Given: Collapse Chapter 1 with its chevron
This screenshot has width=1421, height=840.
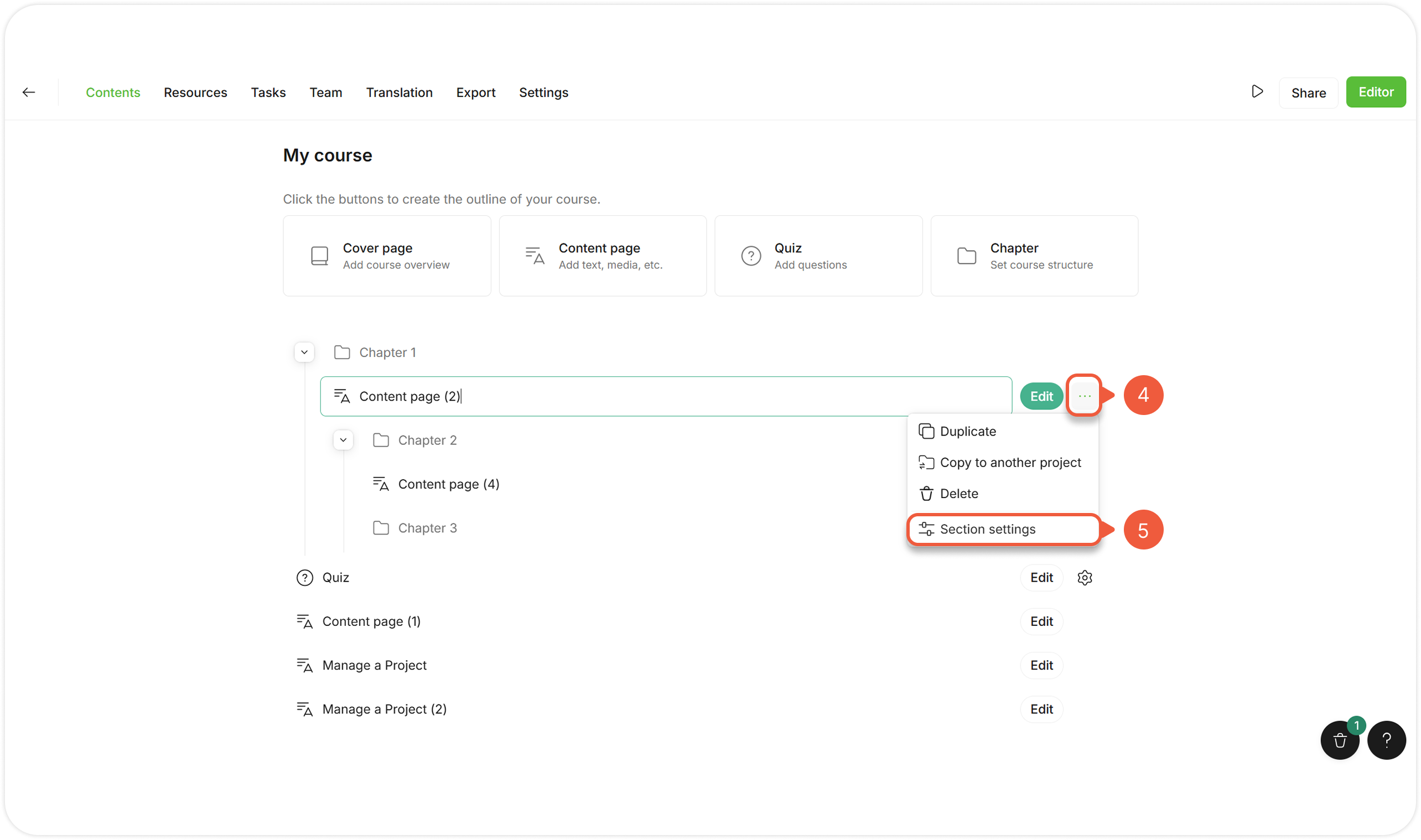Looking at the screenshot, I should click(304, 352).
